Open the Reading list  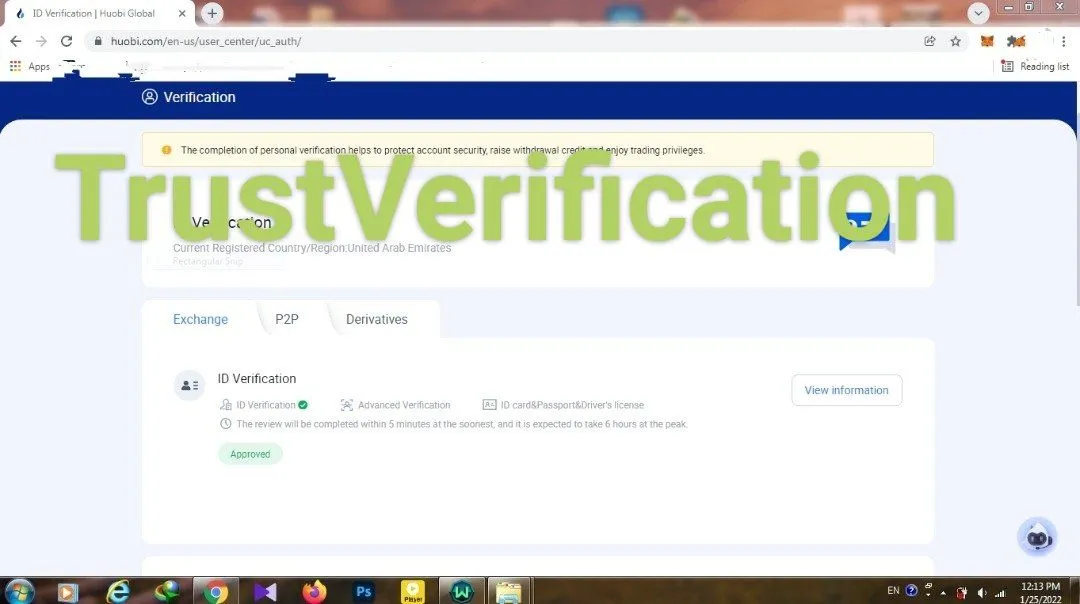[x=1036, y=66]
